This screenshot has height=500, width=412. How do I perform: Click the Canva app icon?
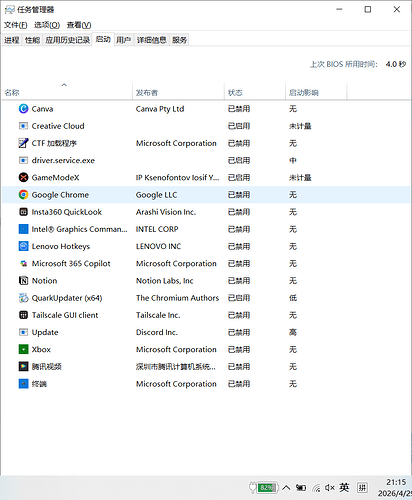tap(23, 109)
